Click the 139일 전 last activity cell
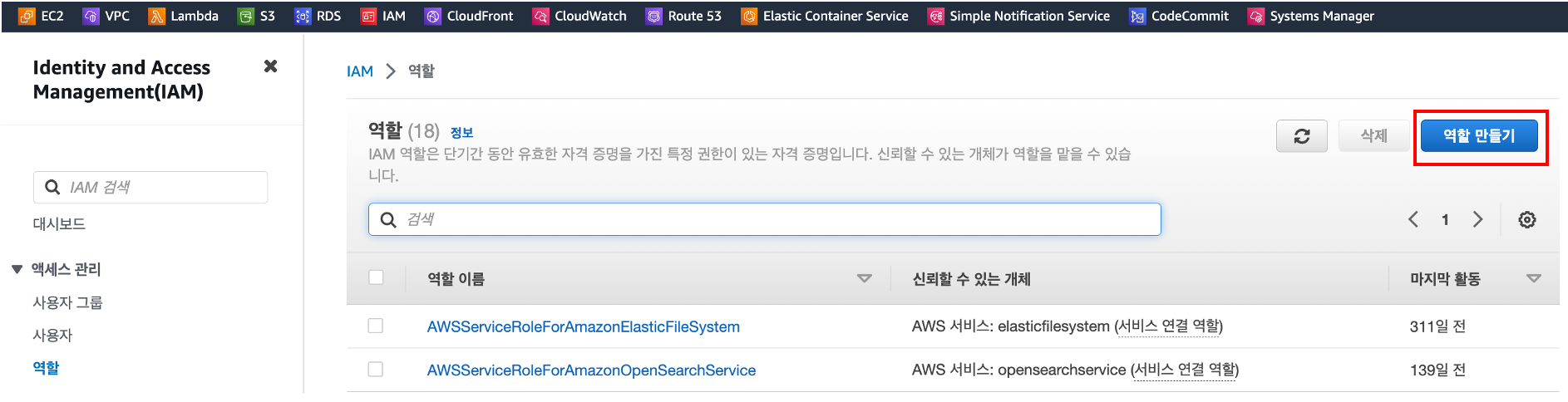1568x402 pixels. point(1437,370)
